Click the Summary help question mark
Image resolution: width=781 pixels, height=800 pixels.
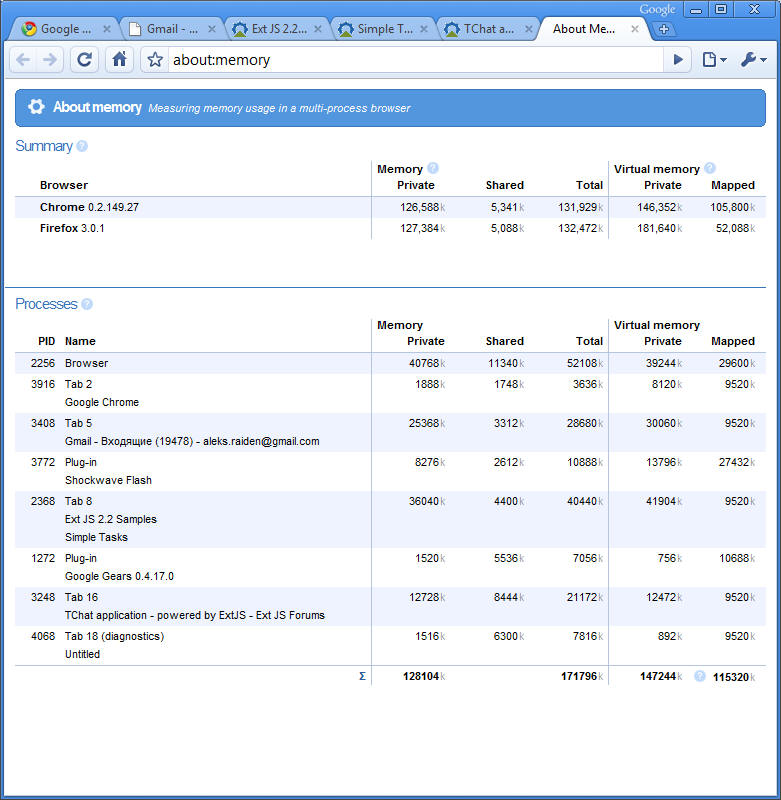point(82,146)
